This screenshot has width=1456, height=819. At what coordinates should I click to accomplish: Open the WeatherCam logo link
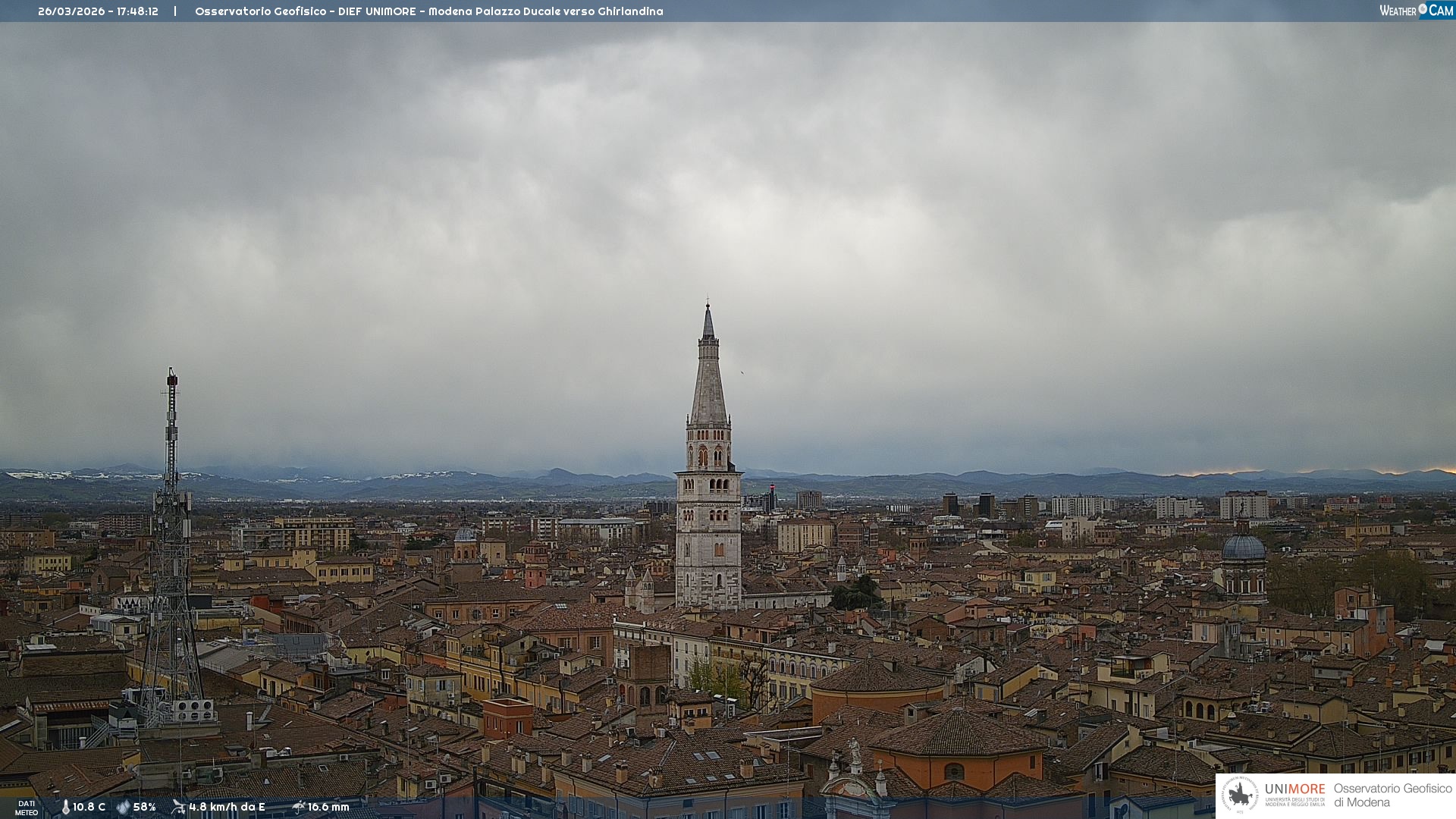[x=1416, y=10]
